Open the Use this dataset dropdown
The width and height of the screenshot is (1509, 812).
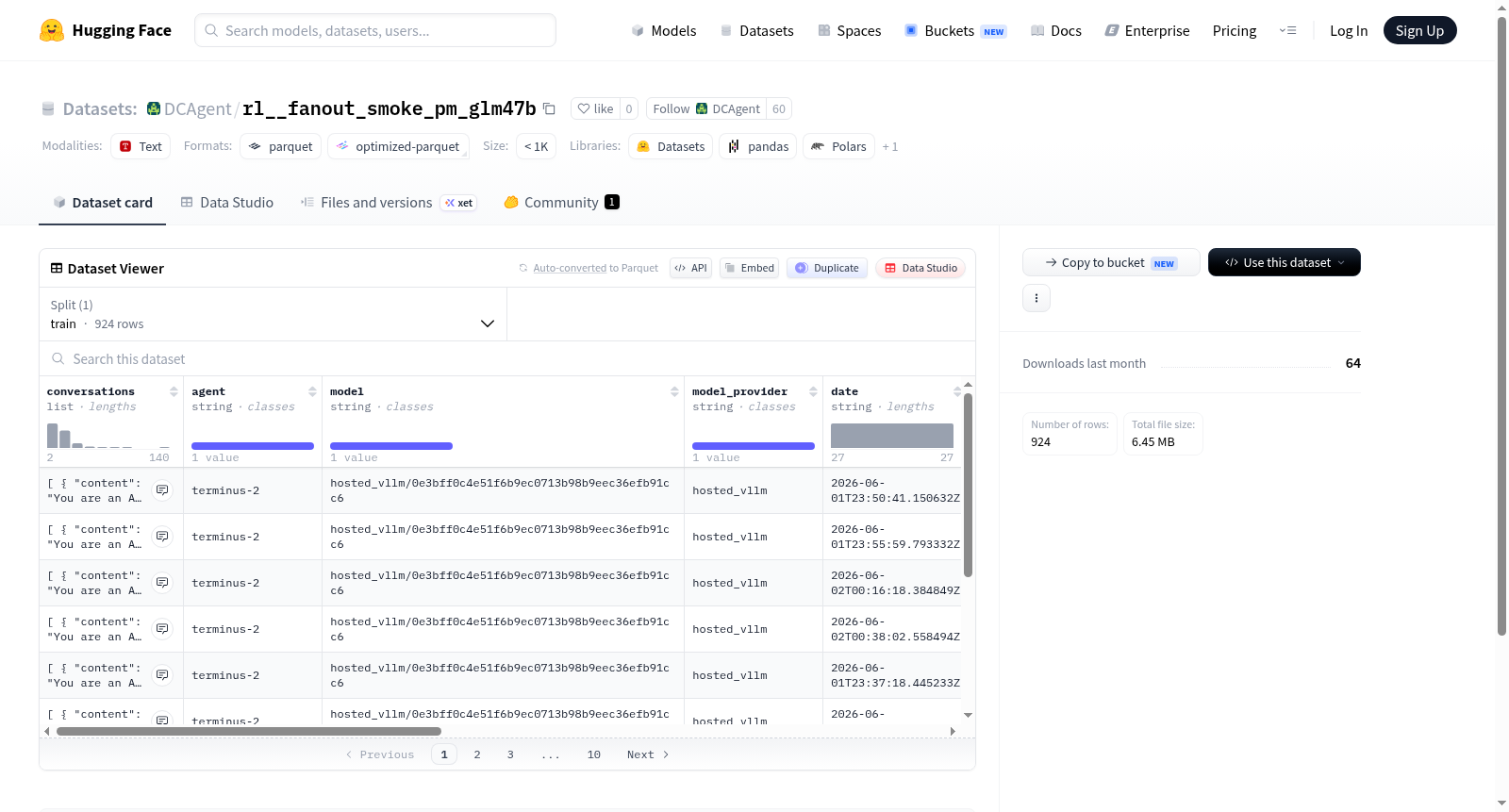pos(1285,262)
